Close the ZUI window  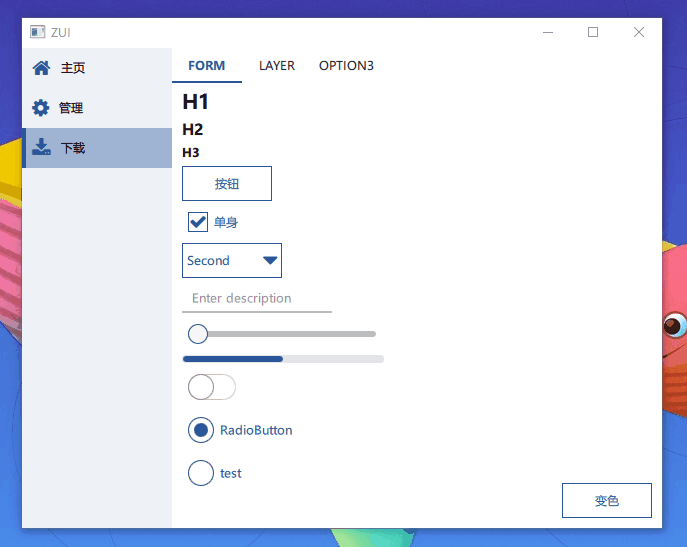click(639, 32)
